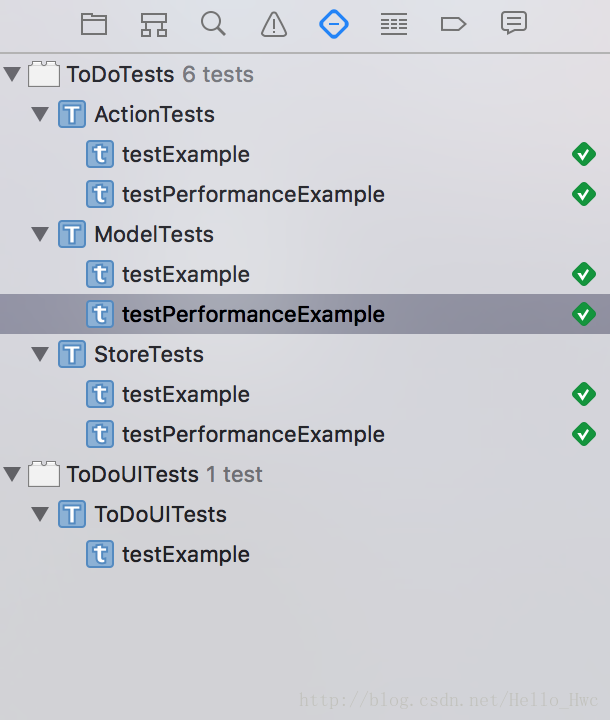The width and height of the screenshot is (610, 720).
Task: Collapse the ModelTests class disclosure triangle
Action: pyautogui.click(x=40, y=234)
